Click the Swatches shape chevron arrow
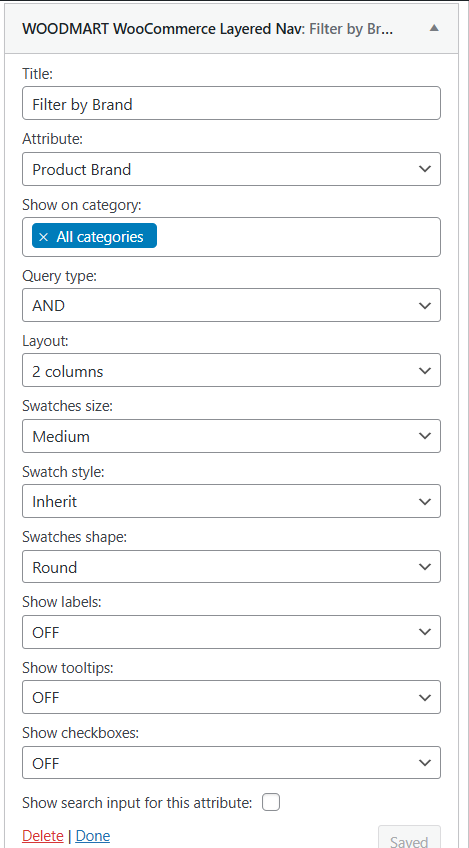Image resolution: width=469 pixels, height=848 pixels. coord(425,567)
